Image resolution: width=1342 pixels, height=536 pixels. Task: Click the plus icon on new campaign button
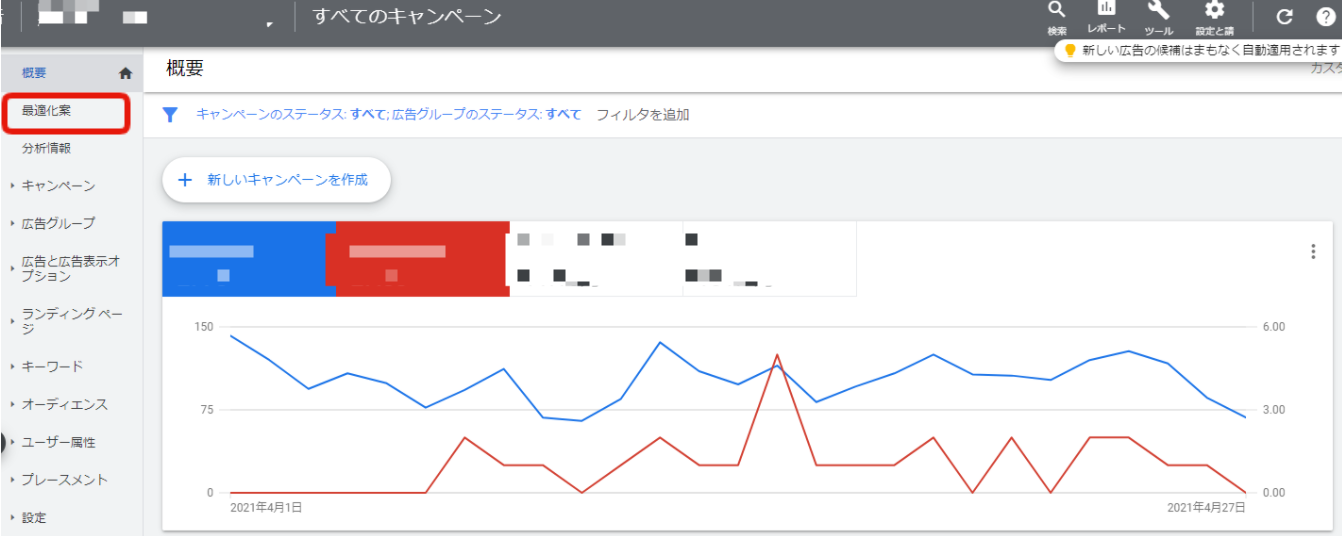(x=184, y=180)
